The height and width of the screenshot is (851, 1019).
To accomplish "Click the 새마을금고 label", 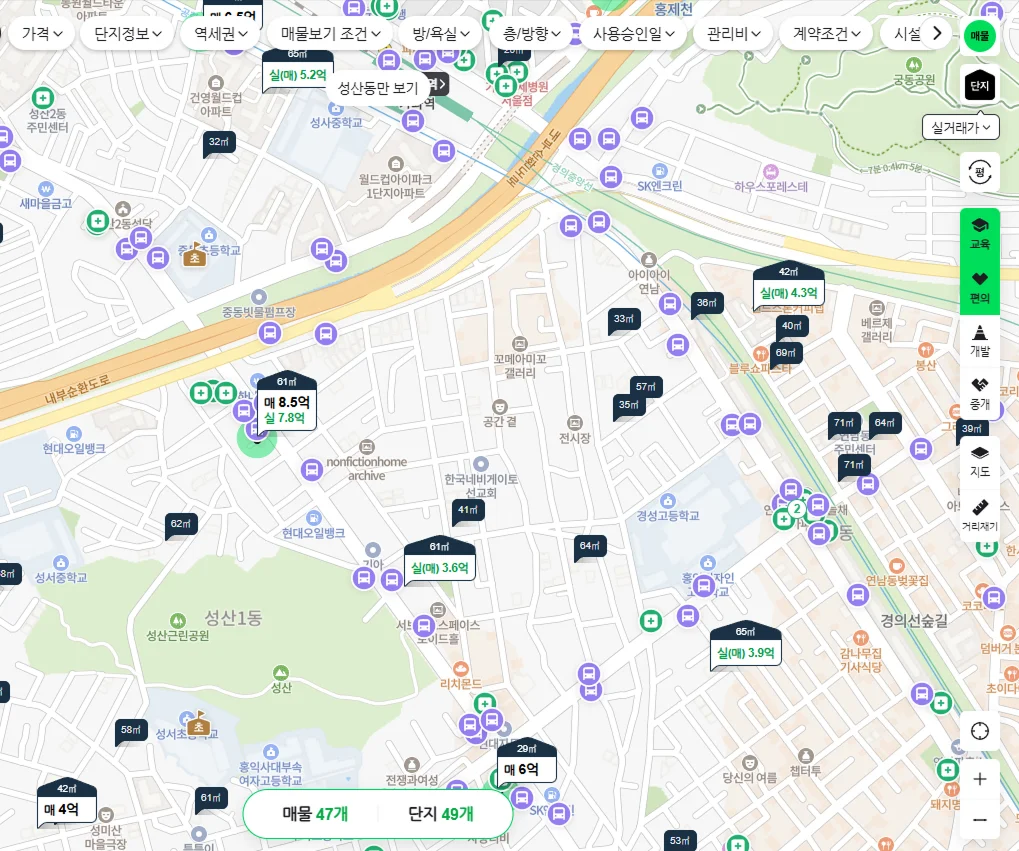I will (x=45, y=203).
